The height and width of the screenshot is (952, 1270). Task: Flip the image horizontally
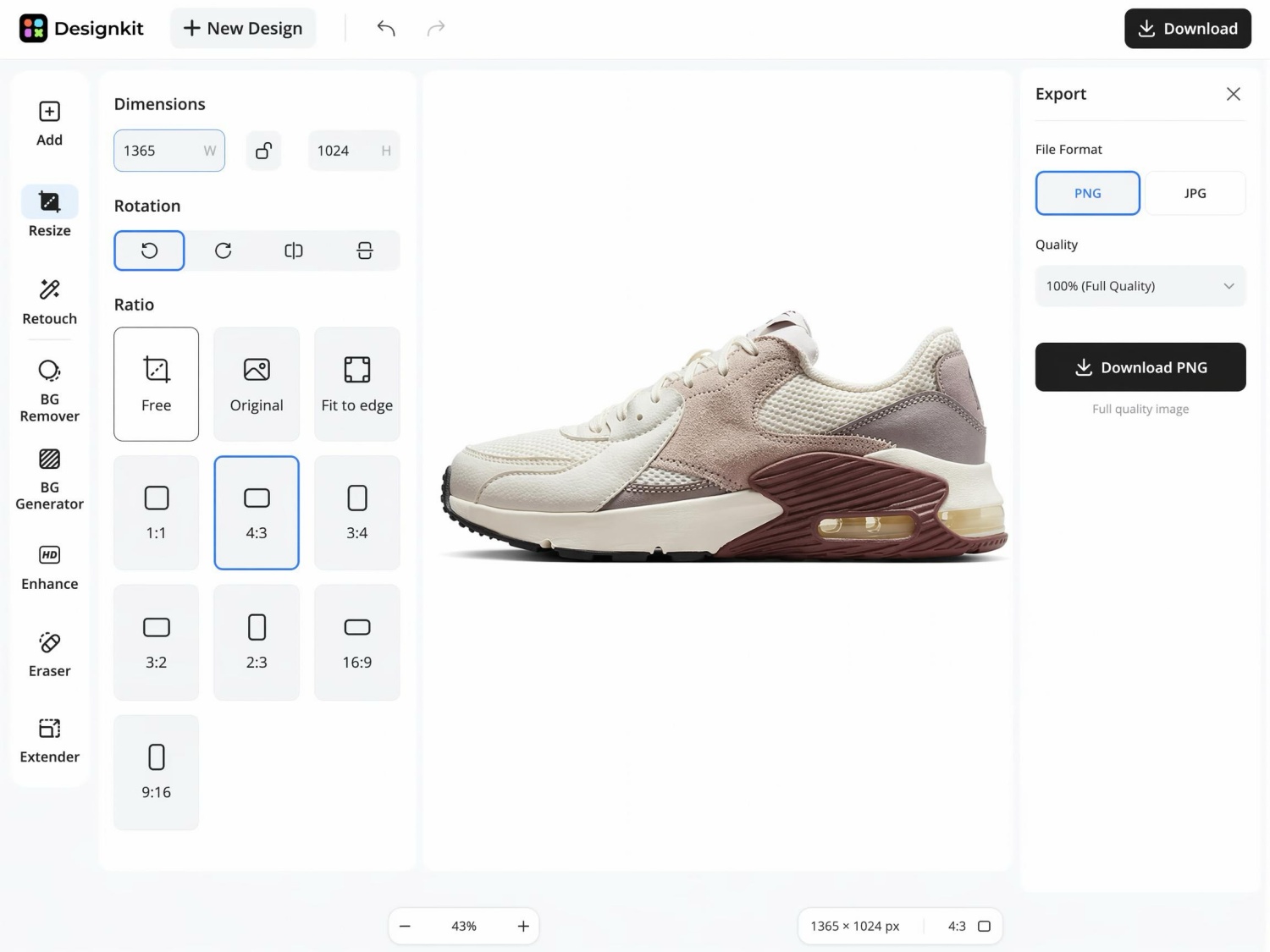click(x=294, y=250)
